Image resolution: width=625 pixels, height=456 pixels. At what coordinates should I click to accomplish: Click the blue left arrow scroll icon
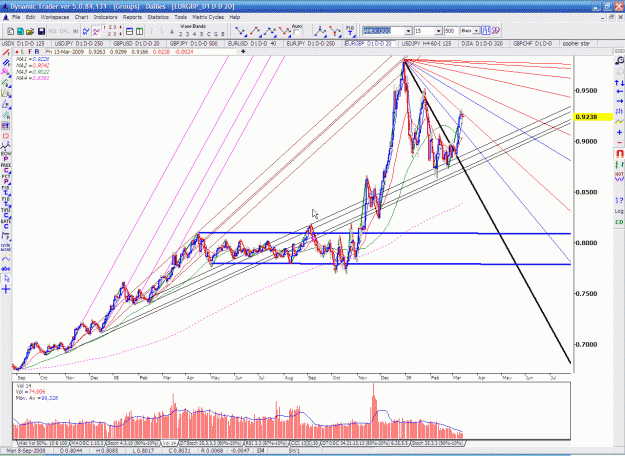click(619, 92)
